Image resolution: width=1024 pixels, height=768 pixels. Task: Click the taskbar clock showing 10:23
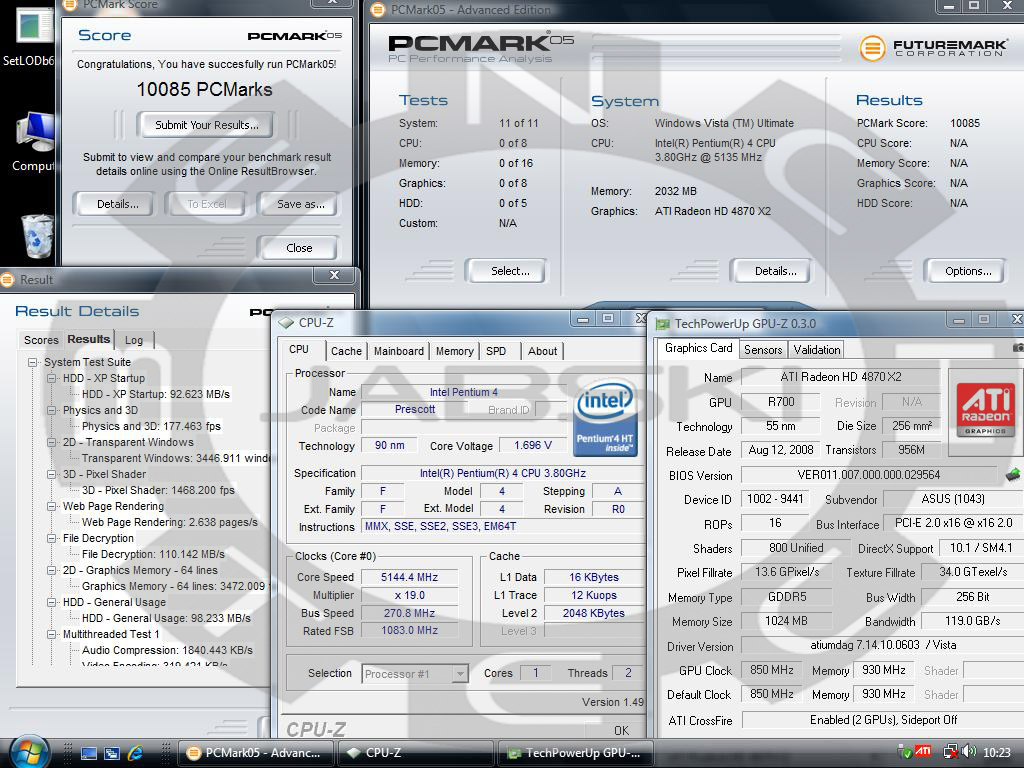[997, 752]
